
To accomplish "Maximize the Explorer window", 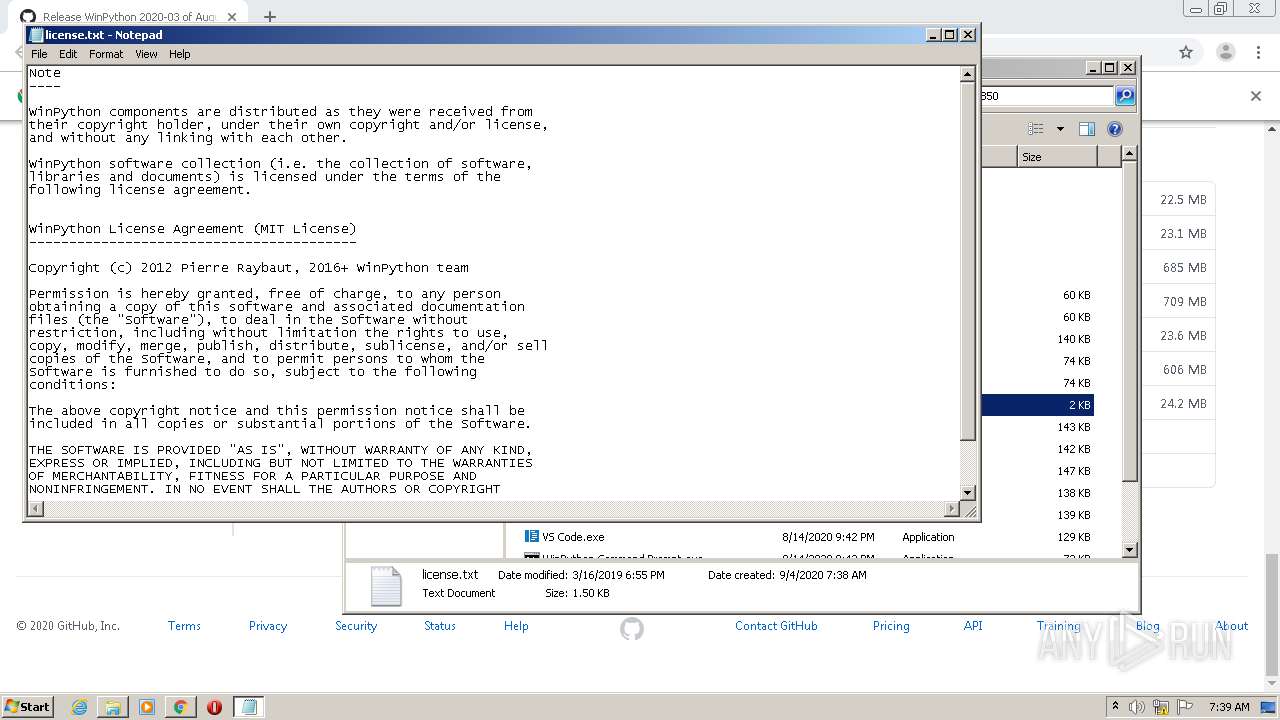I will click(1110, 68).
